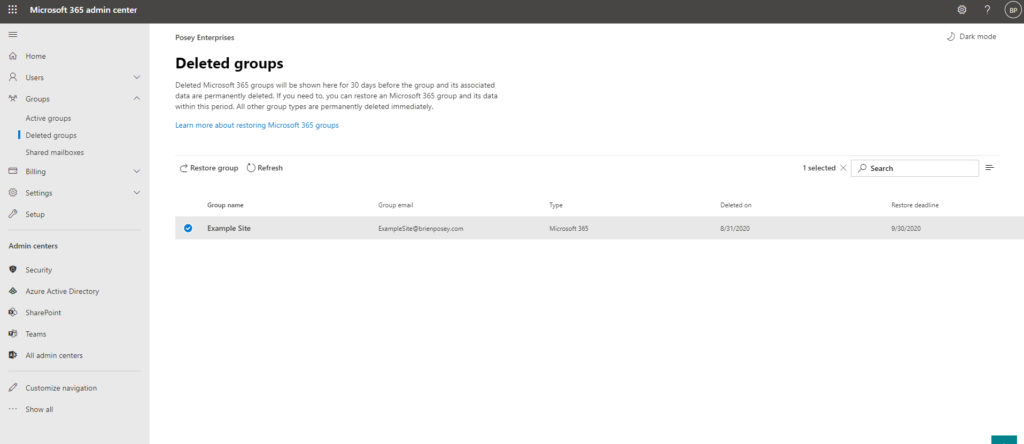
Task: Open the help question mark icon
Action: point(987,10)
